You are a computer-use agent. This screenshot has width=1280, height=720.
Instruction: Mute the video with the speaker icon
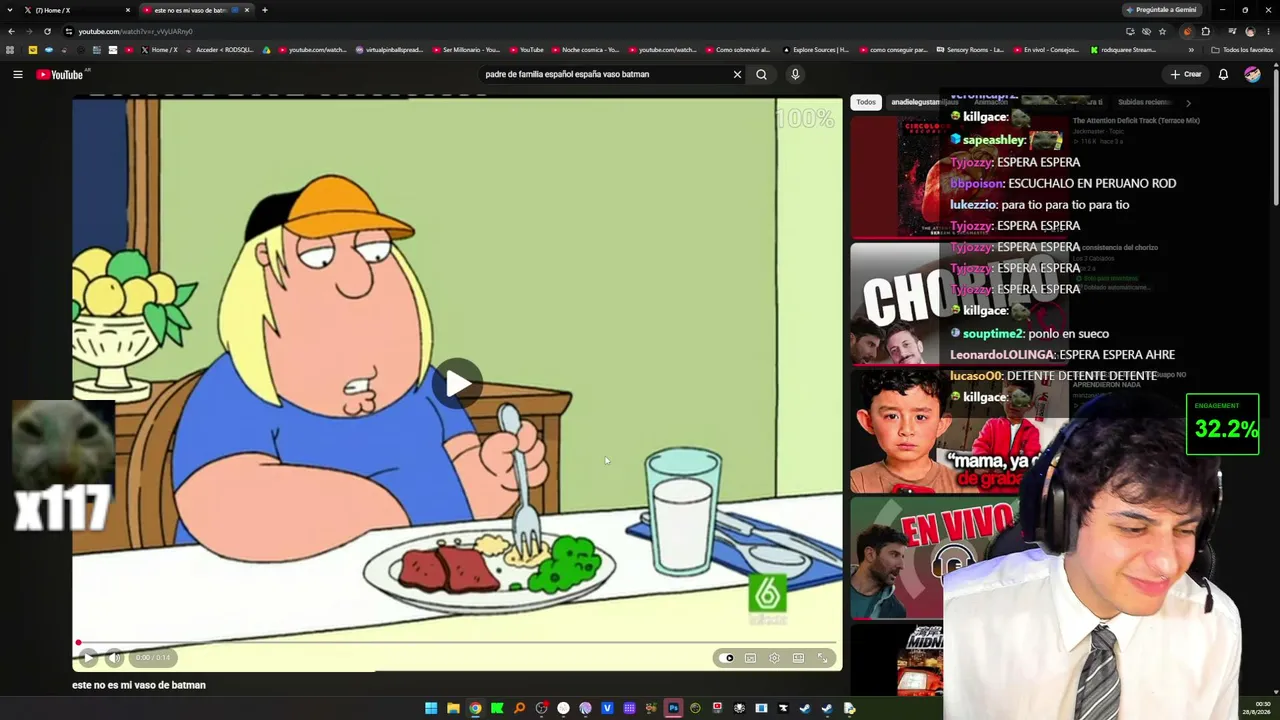tap(115, 657)
